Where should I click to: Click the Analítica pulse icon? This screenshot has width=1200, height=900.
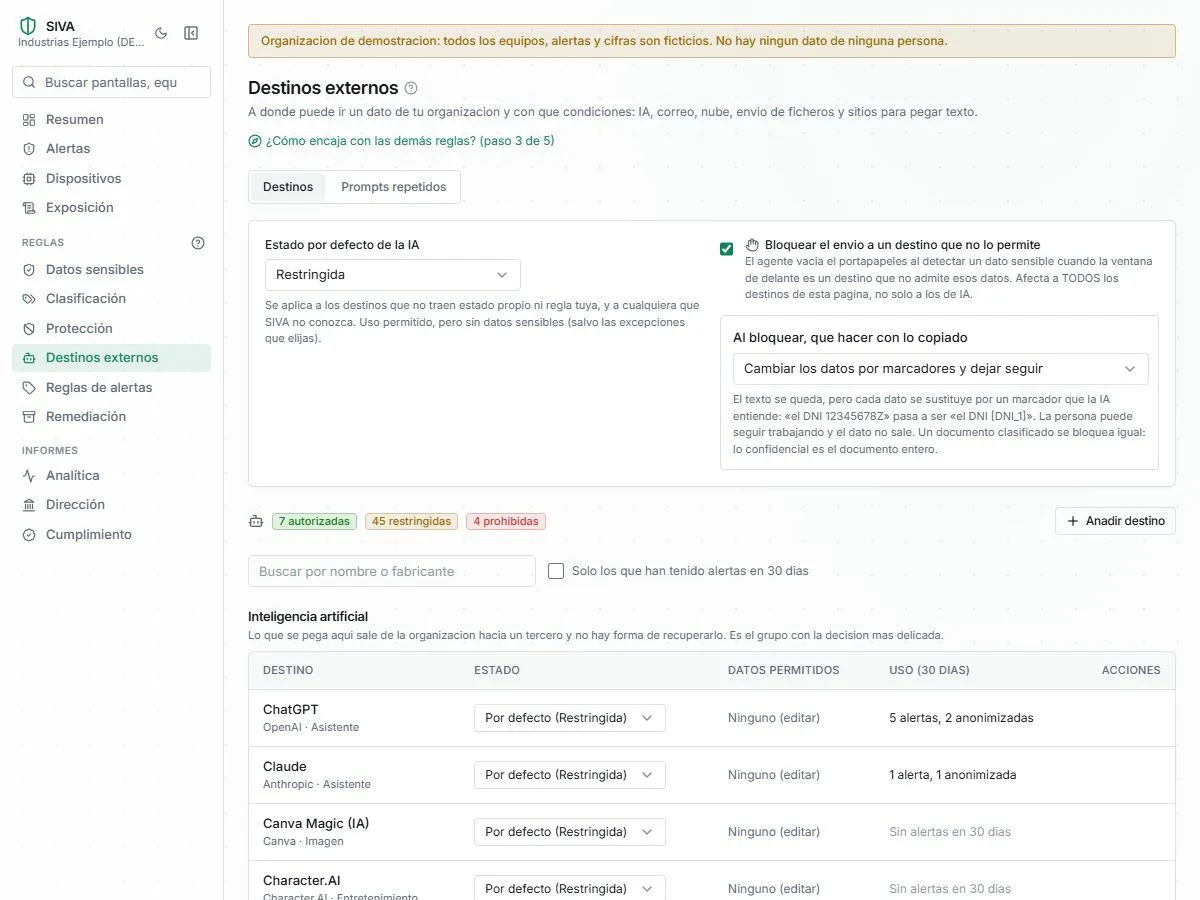click(28, 476)
